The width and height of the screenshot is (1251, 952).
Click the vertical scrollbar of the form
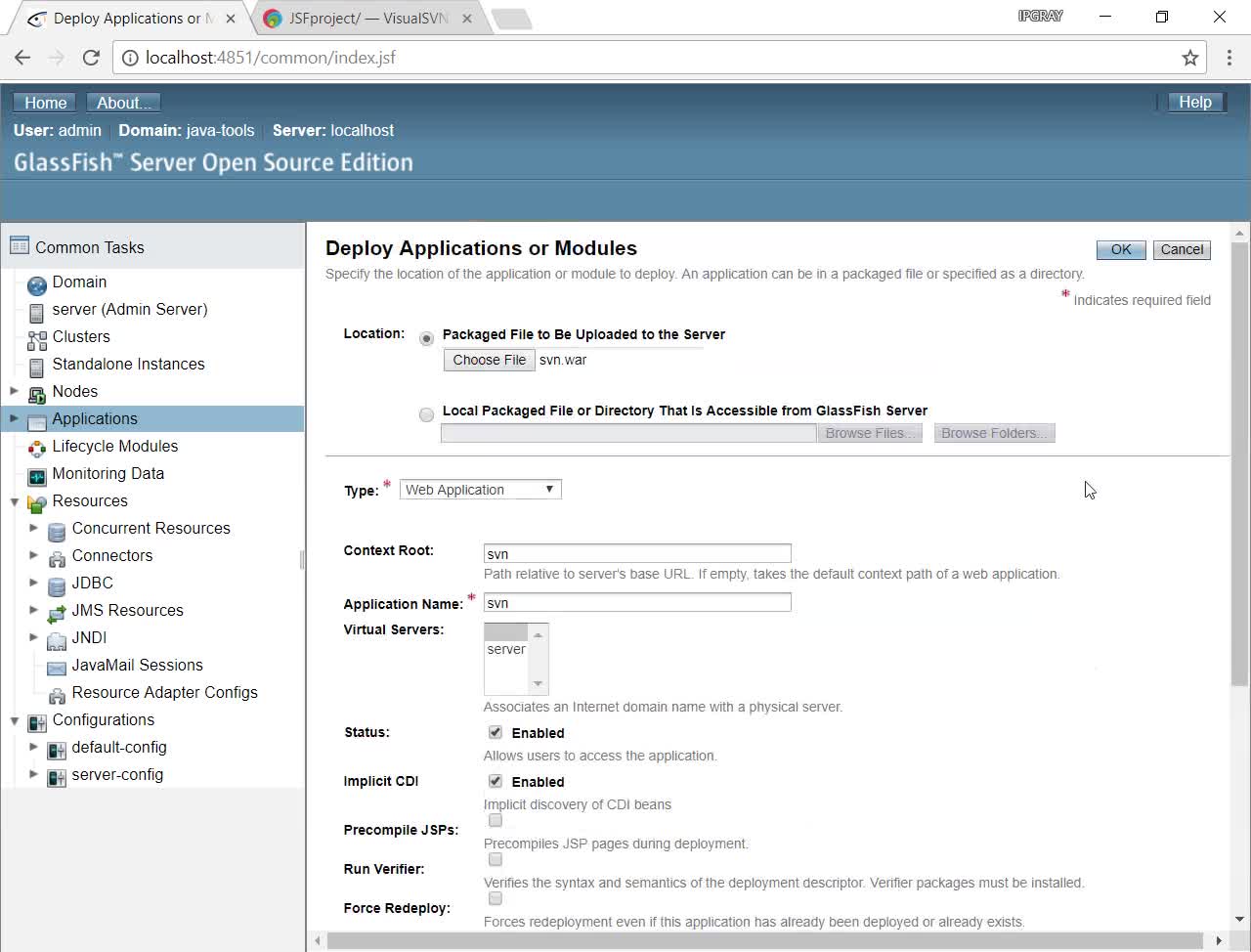coord(1239,464)
